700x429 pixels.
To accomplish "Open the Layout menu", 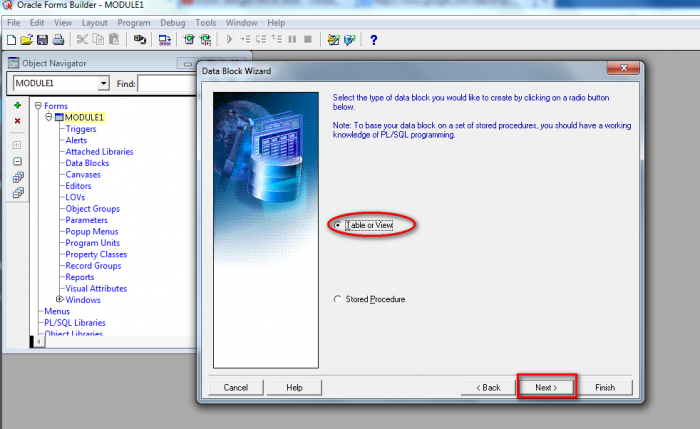I will (95, 23).
